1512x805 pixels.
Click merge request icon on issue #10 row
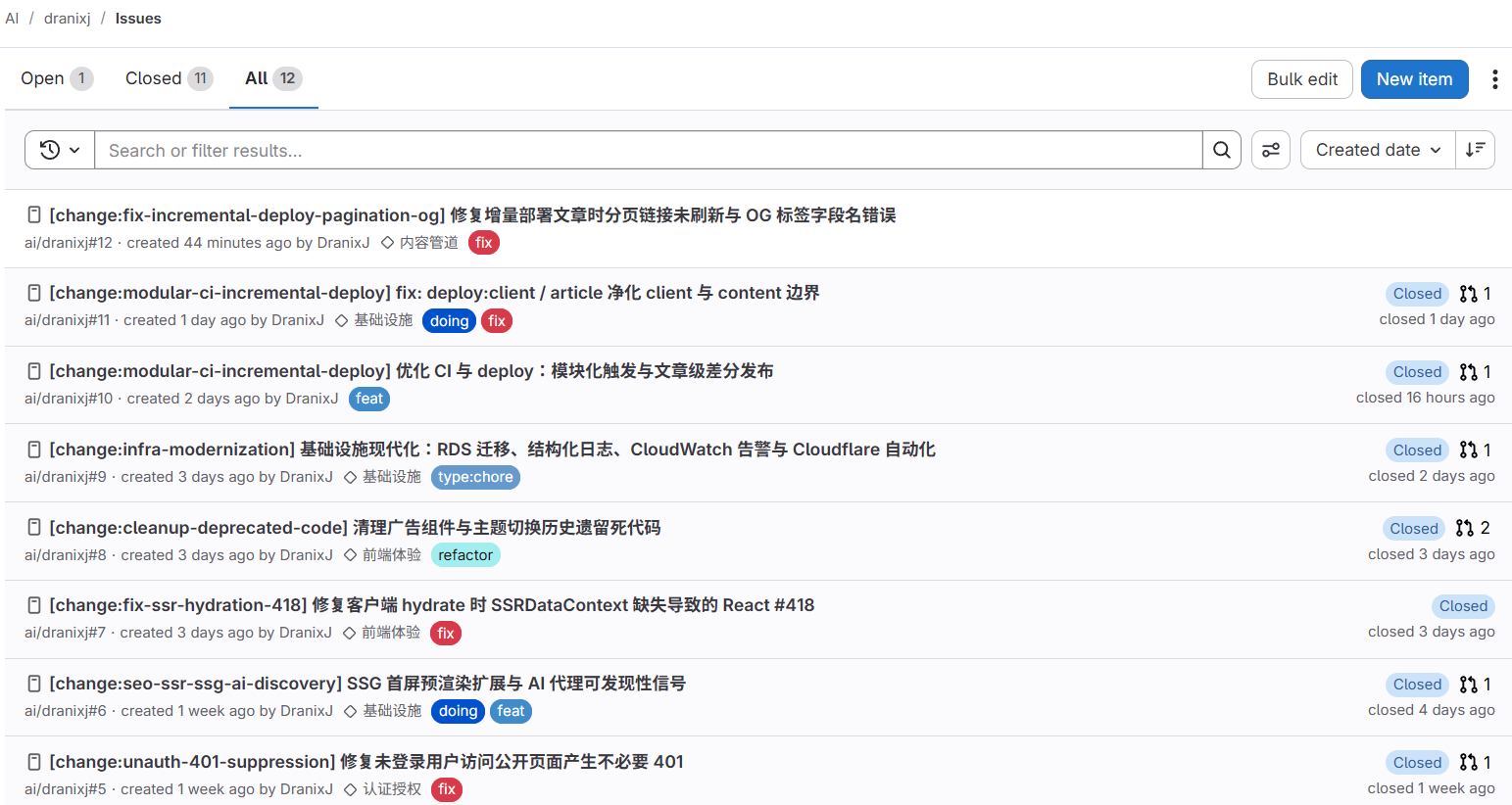[1468, 372]
